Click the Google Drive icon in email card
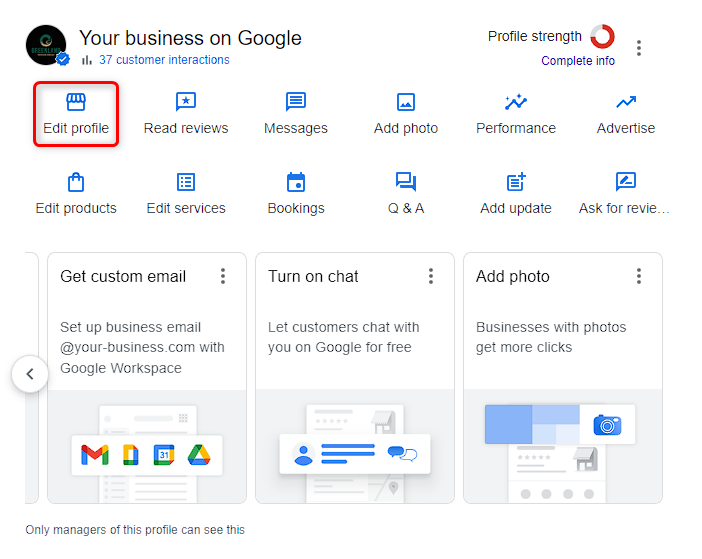The image size is (702, 559). 199,455
